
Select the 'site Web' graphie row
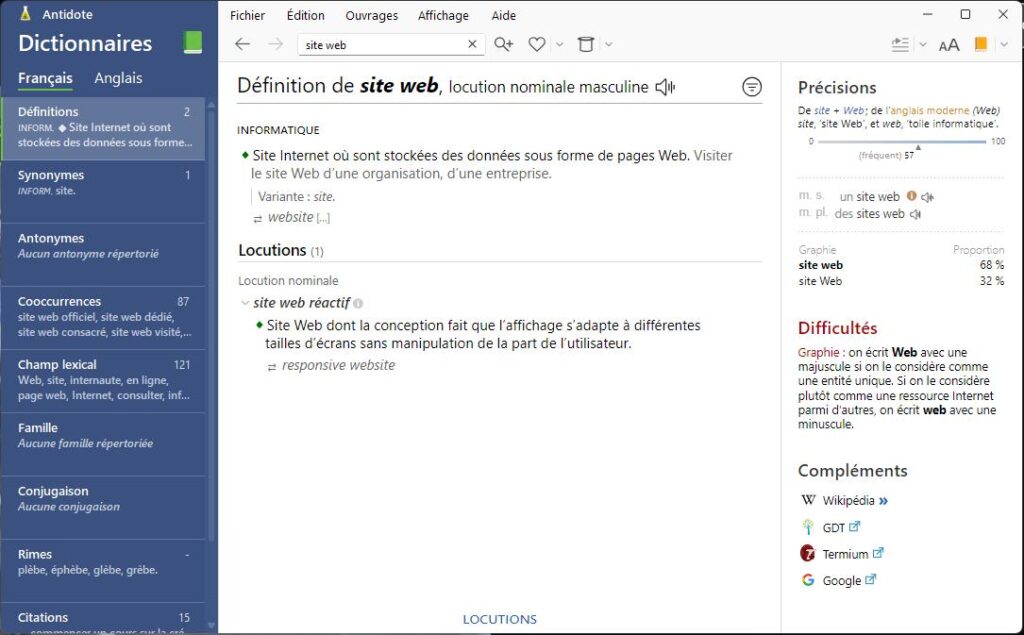tap(901, 282)
